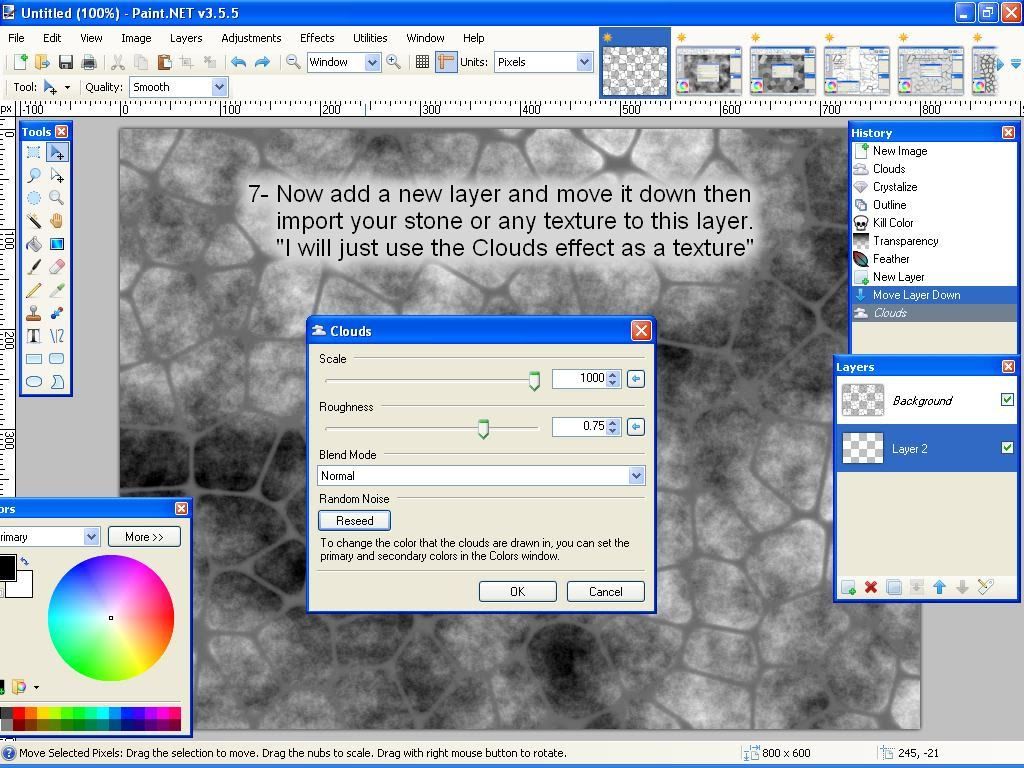Open the palette menu dropdown arrow
The height and width of the screenshot is (768, 1024).
[36, 687]
